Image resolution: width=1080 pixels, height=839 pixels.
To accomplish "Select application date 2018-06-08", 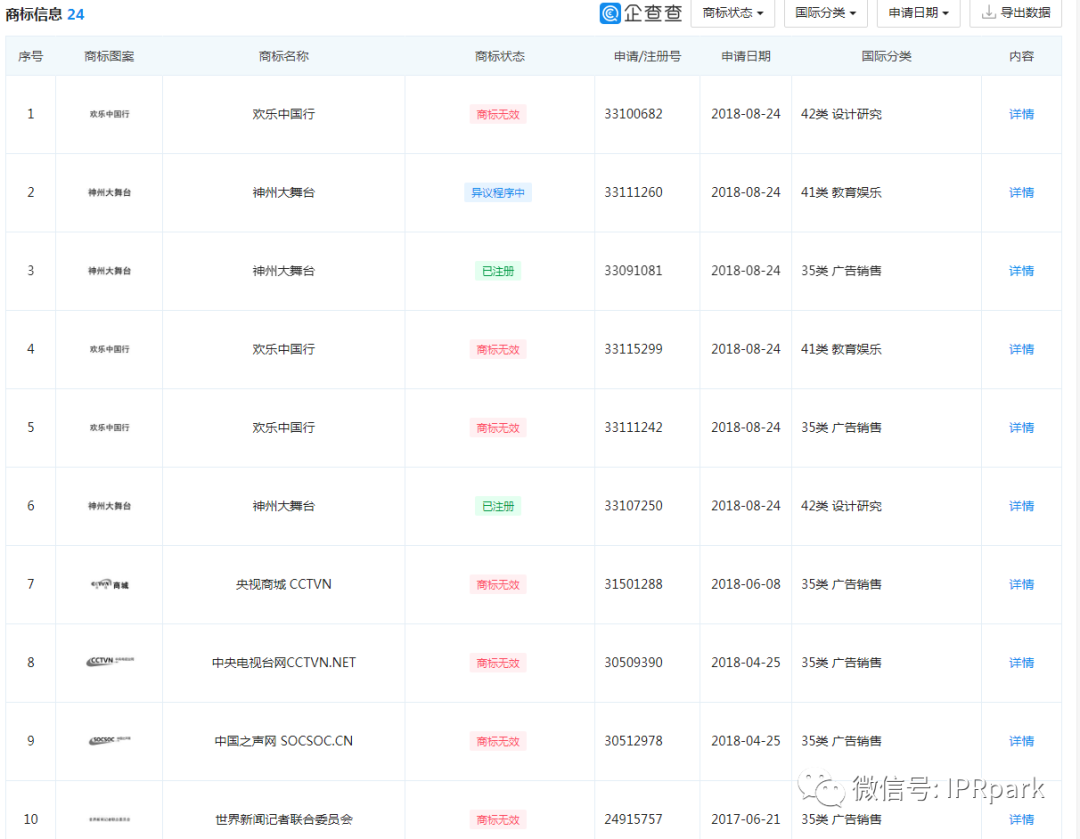I will 745,585.
